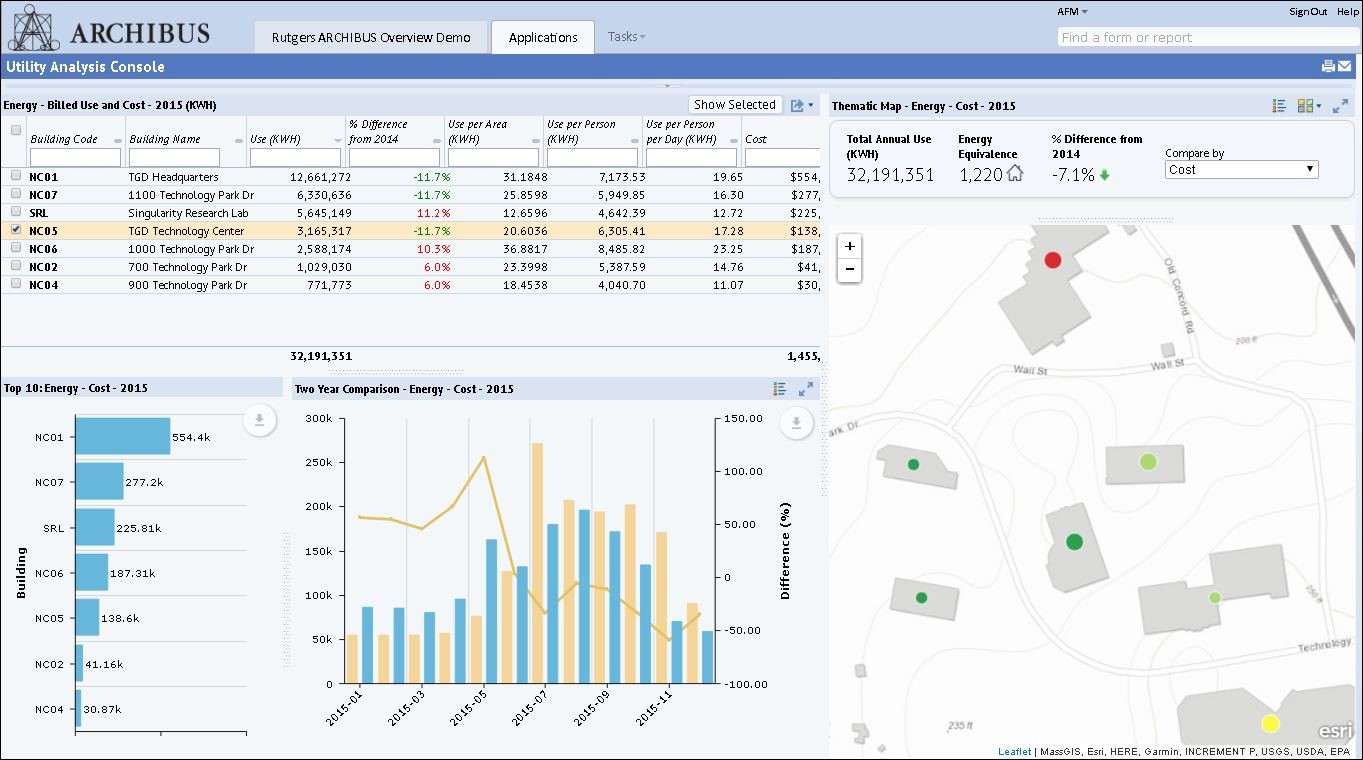This screenshot has width=1363, height=760.
Task: Click the Building Code filter field
Action: (76, 158)
